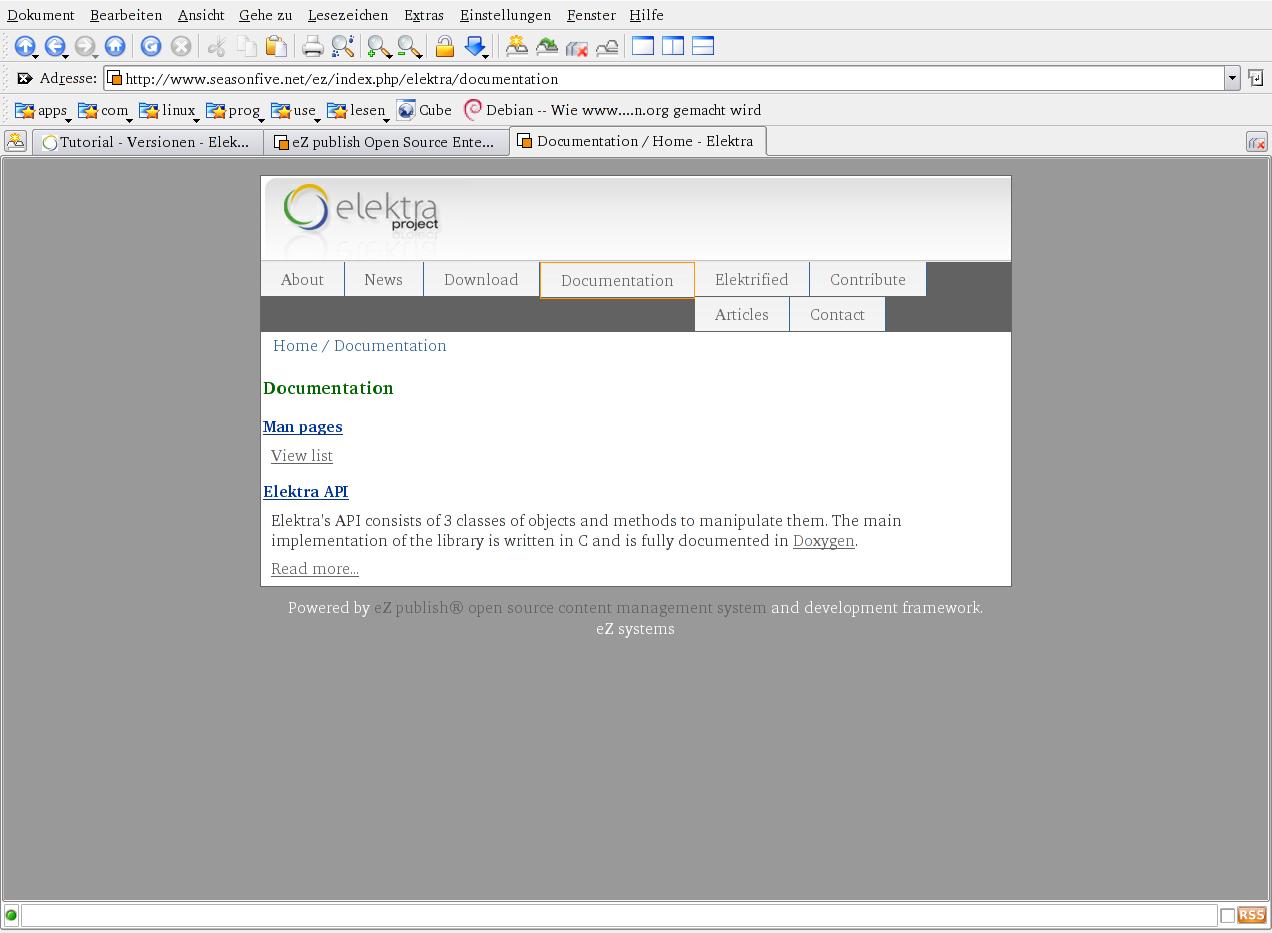Open the lesen bookmark folder
Screen dimensions: 1272x933
(x=357, y=110)
